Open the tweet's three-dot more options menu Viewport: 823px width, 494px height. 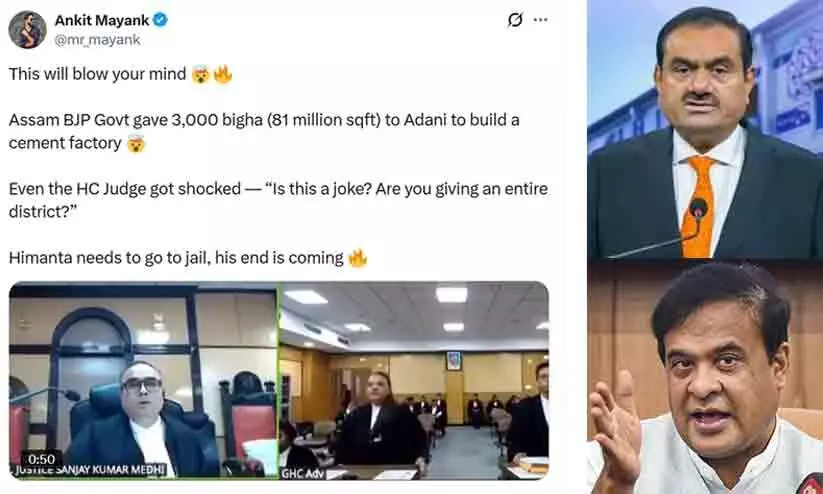coord(540,20)
